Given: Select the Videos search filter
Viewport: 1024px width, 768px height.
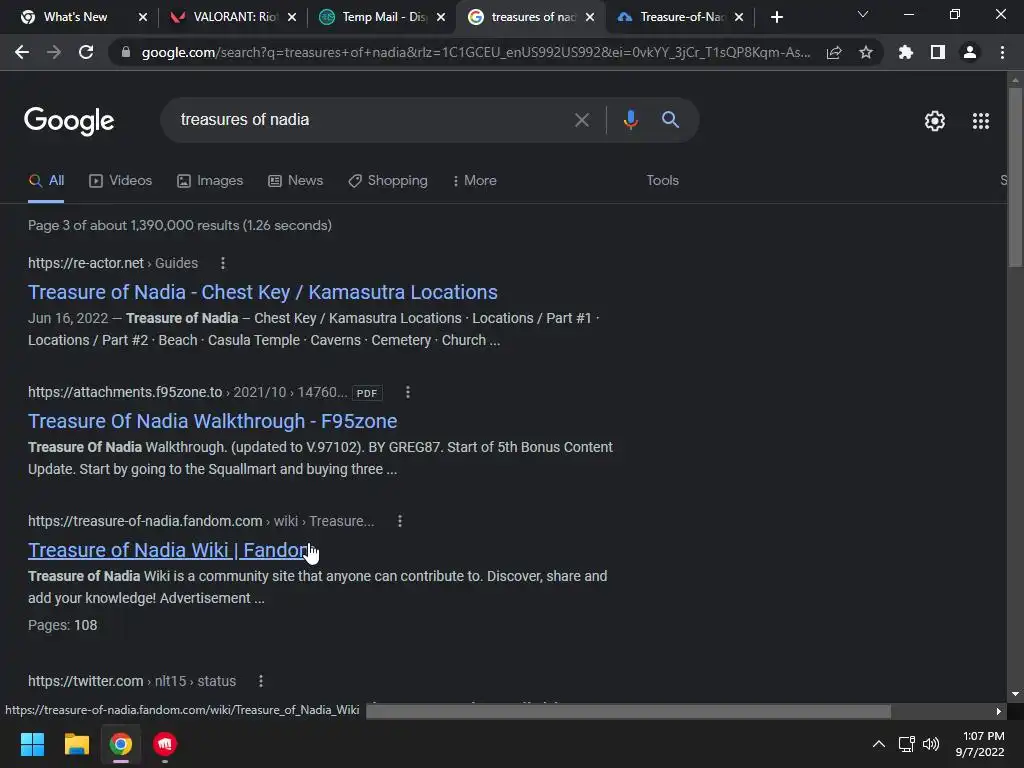Looking at the screenshot, I should [120, 181].
